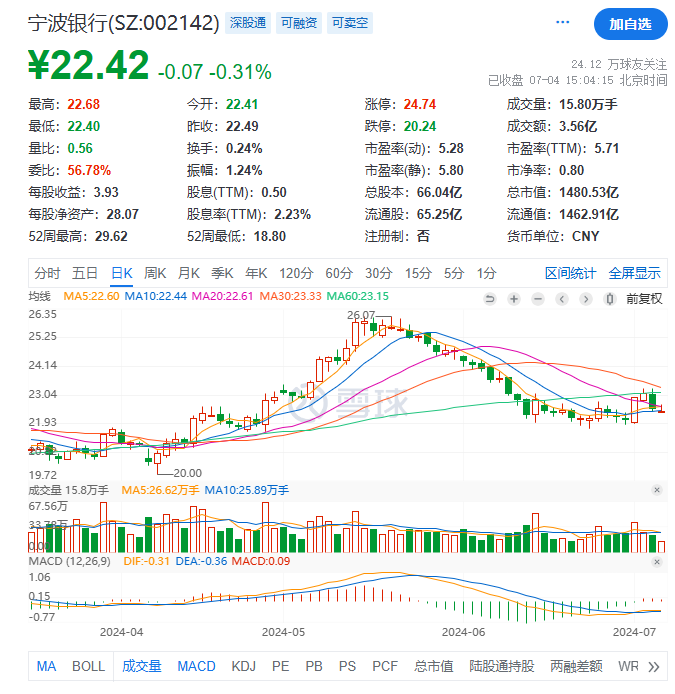Toggle the PE indicator
675x694 pixels.
point(281,667)
